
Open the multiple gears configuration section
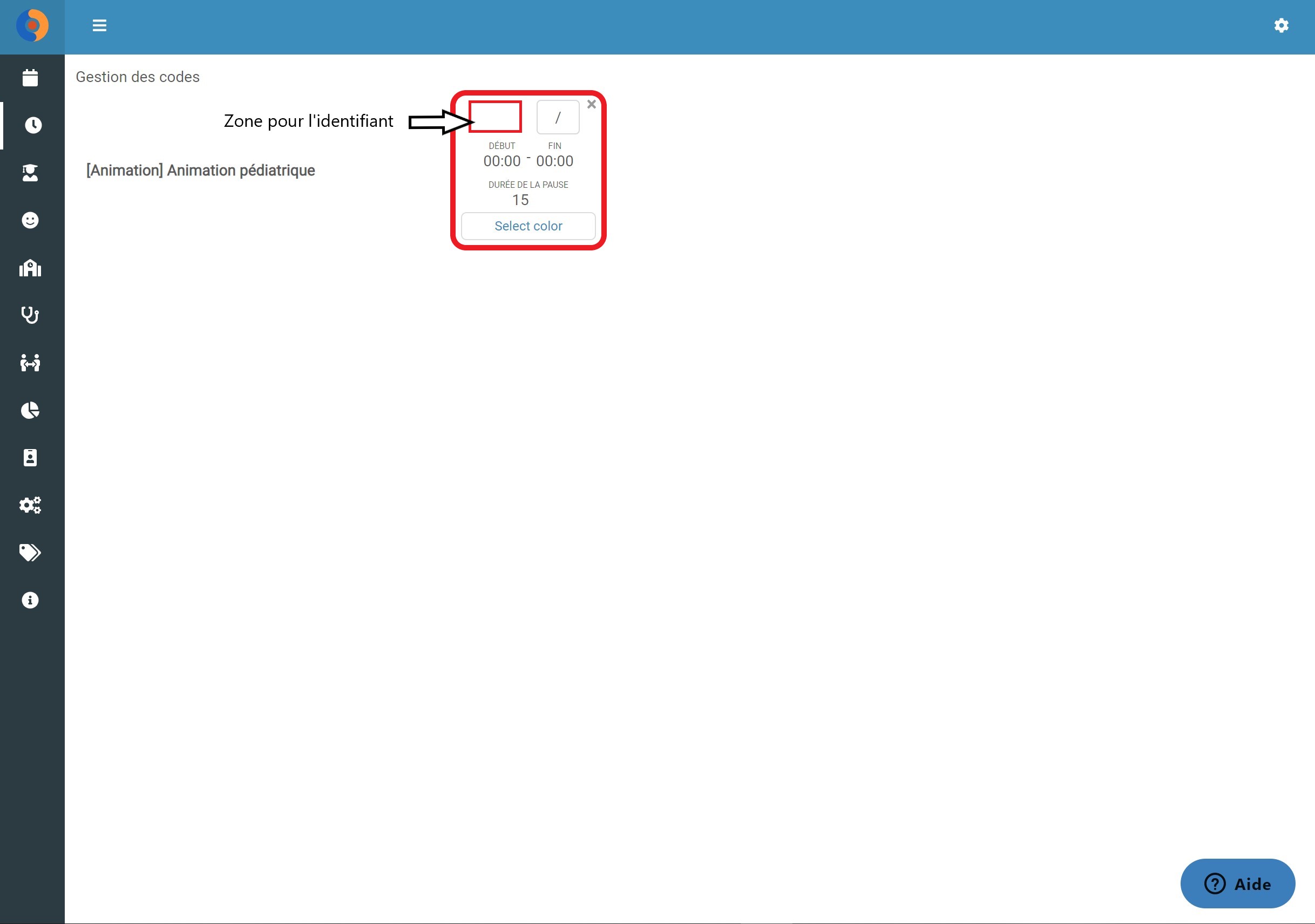(x=30, y=506)
